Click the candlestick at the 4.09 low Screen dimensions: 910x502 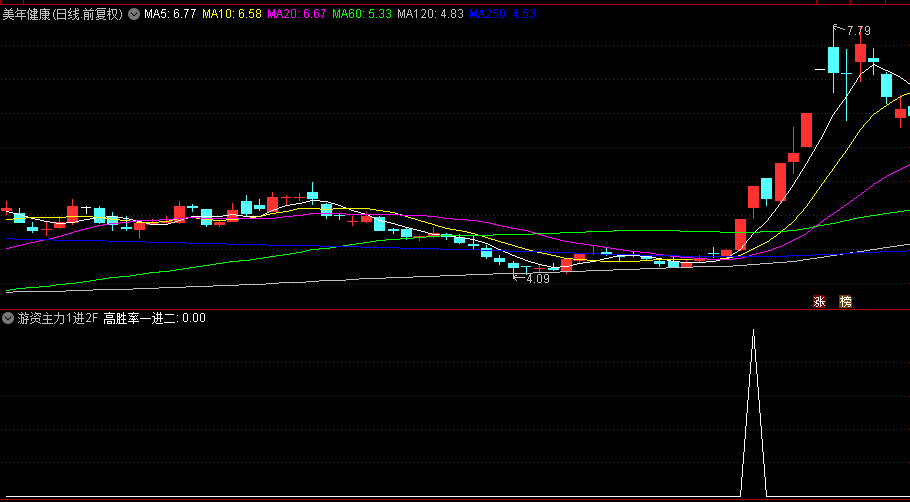[x=513, y=266]
